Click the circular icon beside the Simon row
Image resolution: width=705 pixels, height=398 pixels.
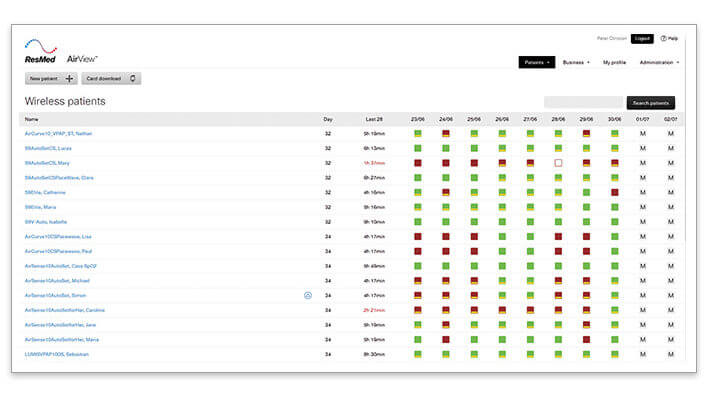308,295
